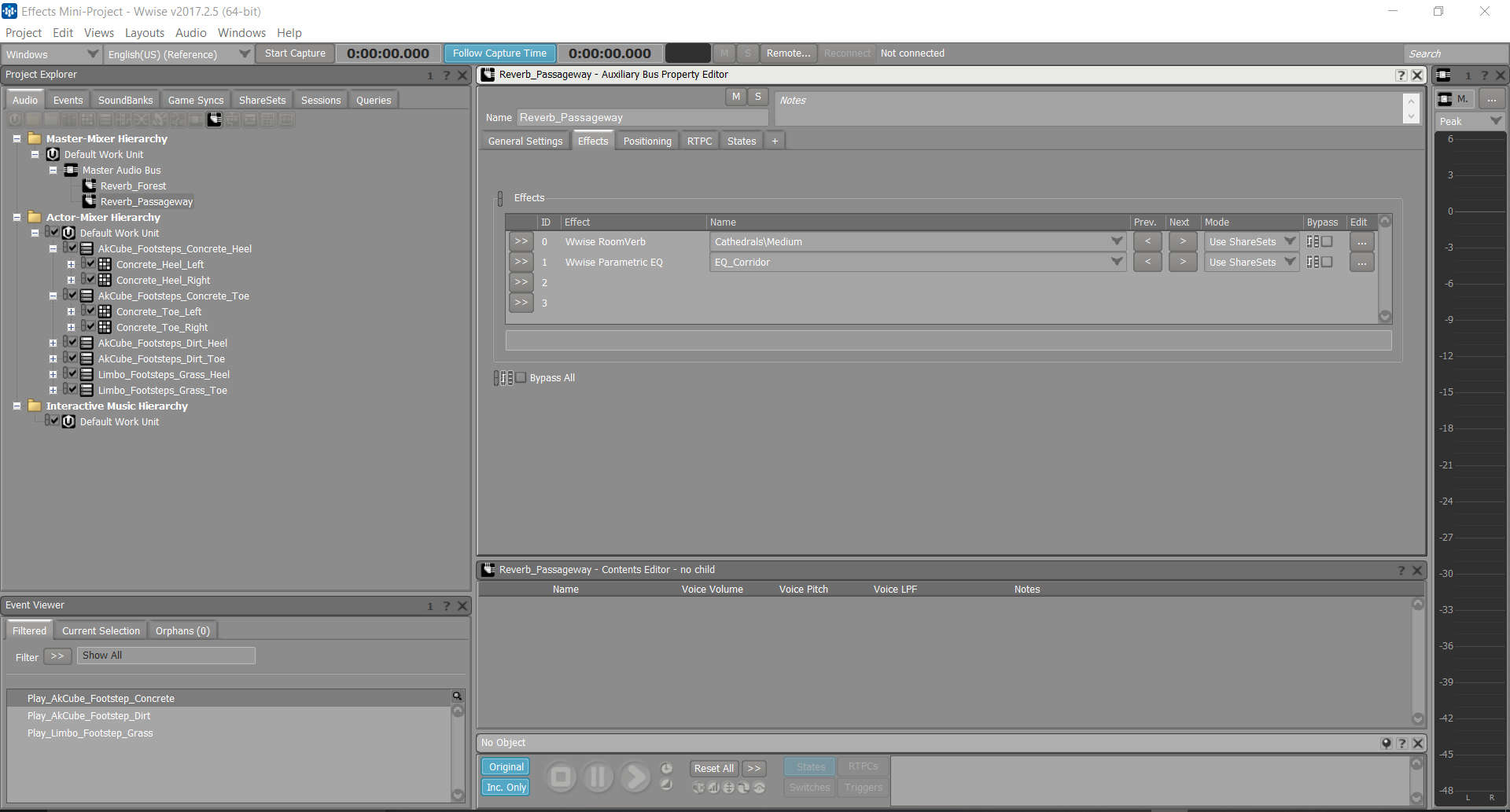Click the link indicator beside Effects label
This screenshot has width=1510, height=812.
[x=500, y=198]
